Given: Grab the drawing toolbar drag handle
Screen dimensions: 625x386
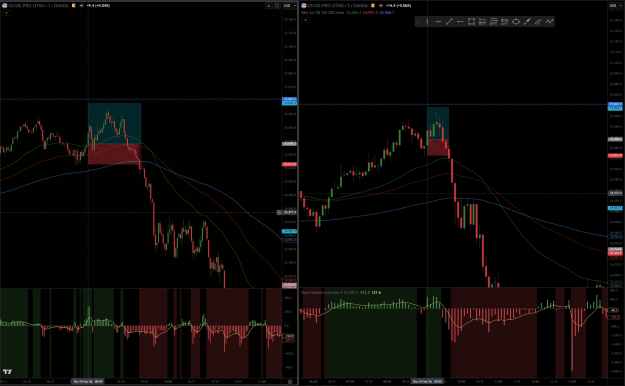Looking at the screenshot, I should click(418, 22).
